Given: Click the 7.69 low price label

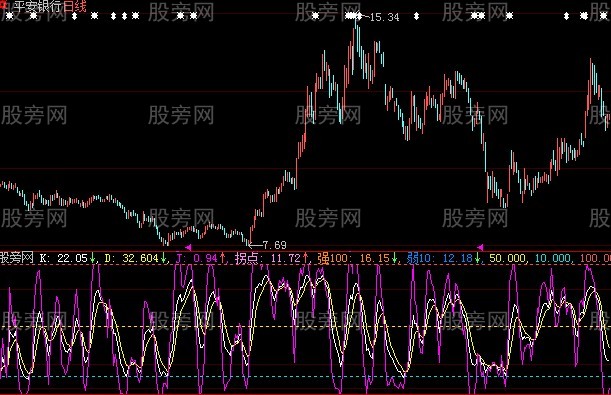Looking at the screenshot, I should pyautogui.click(x=274, y=245).
